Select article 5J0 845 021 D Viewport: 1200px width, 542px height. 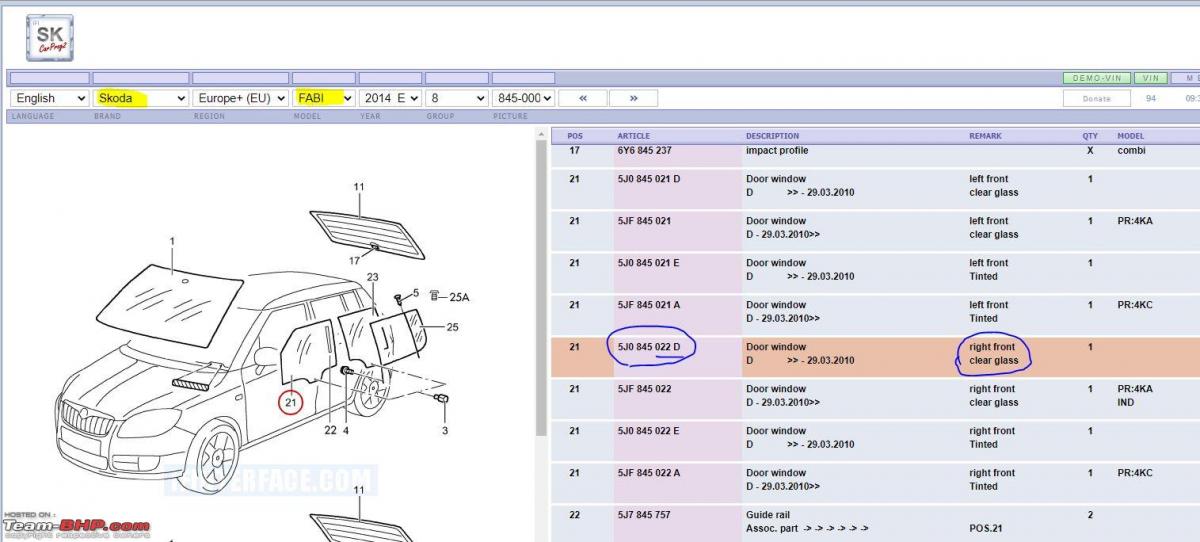tap(649, 179)
